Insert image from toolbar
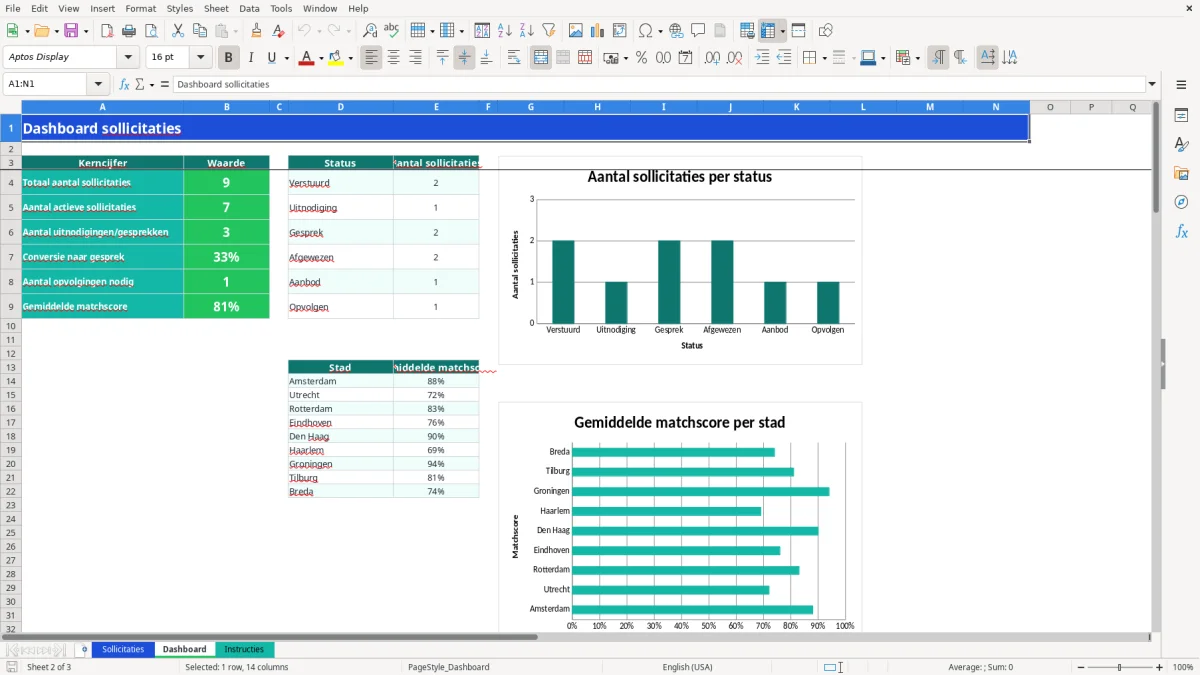This screenshot has height=675, width=1200. (576, 31)
